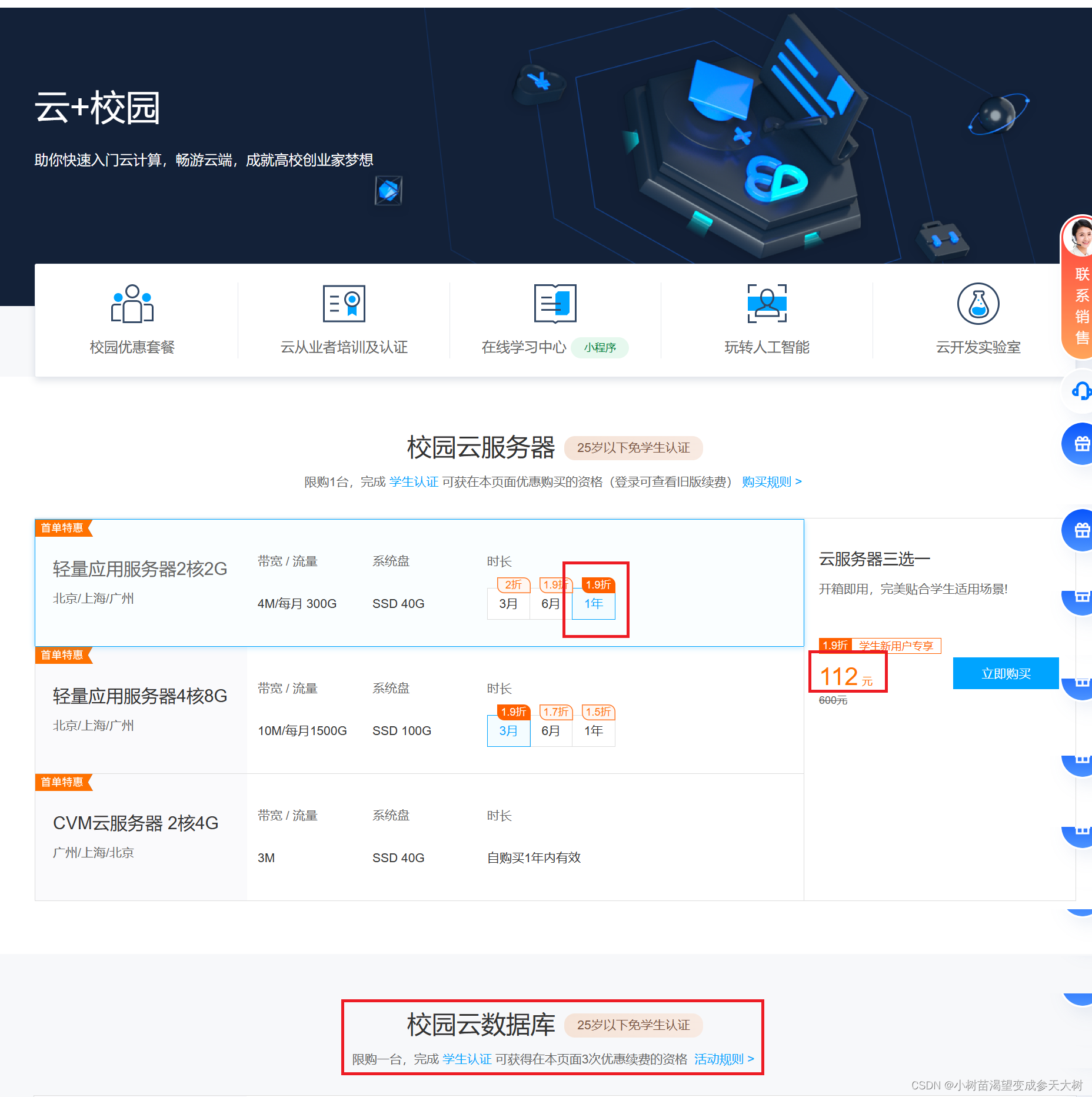Screen dimensions: 1092x1097
Task: Choose 6月 duration for 4核8G server
Action: point(551,731)
